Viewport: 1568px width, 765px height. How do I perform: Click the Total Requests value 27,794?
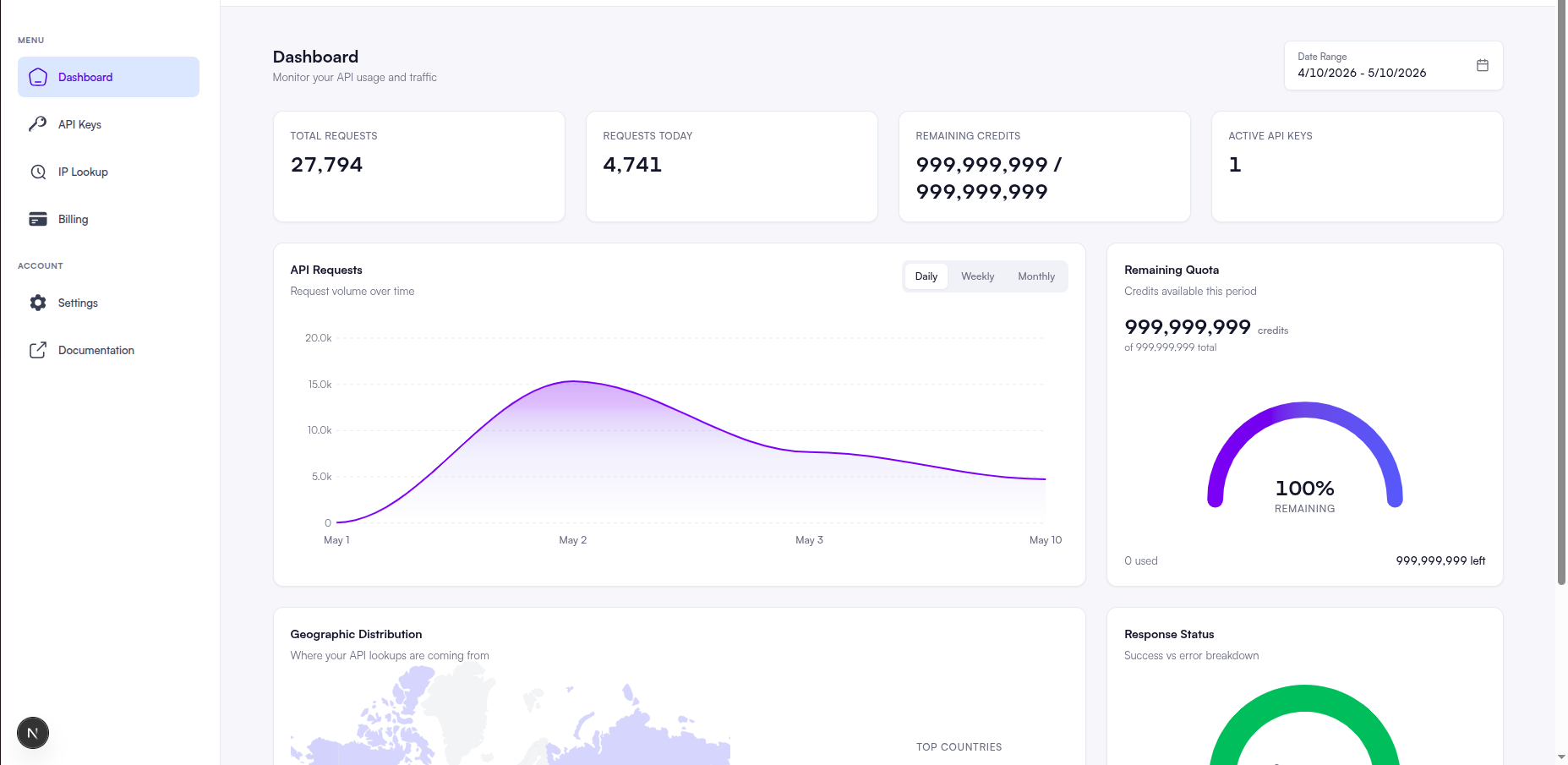326,165
